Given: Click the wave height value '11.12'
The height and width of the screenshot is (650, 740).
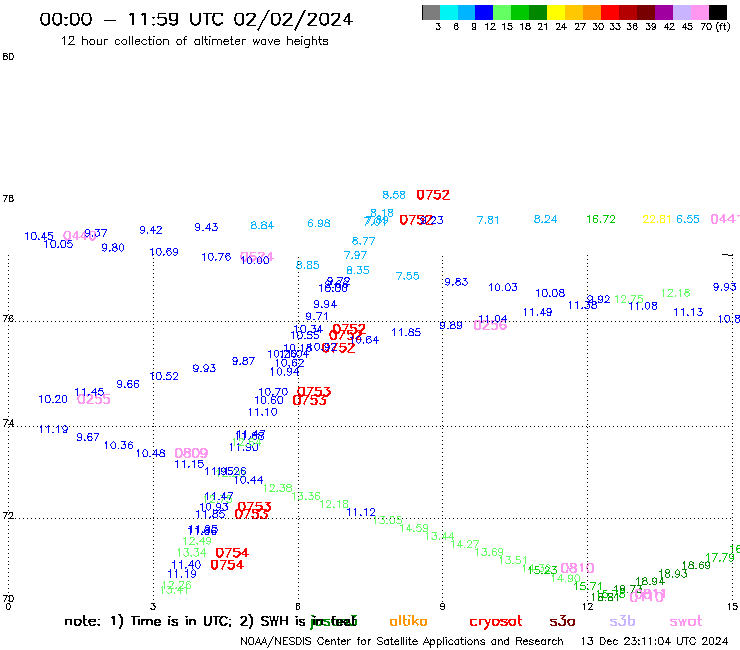Looking at the screenshot, I should pyautogui.click(x=361, y=513).
